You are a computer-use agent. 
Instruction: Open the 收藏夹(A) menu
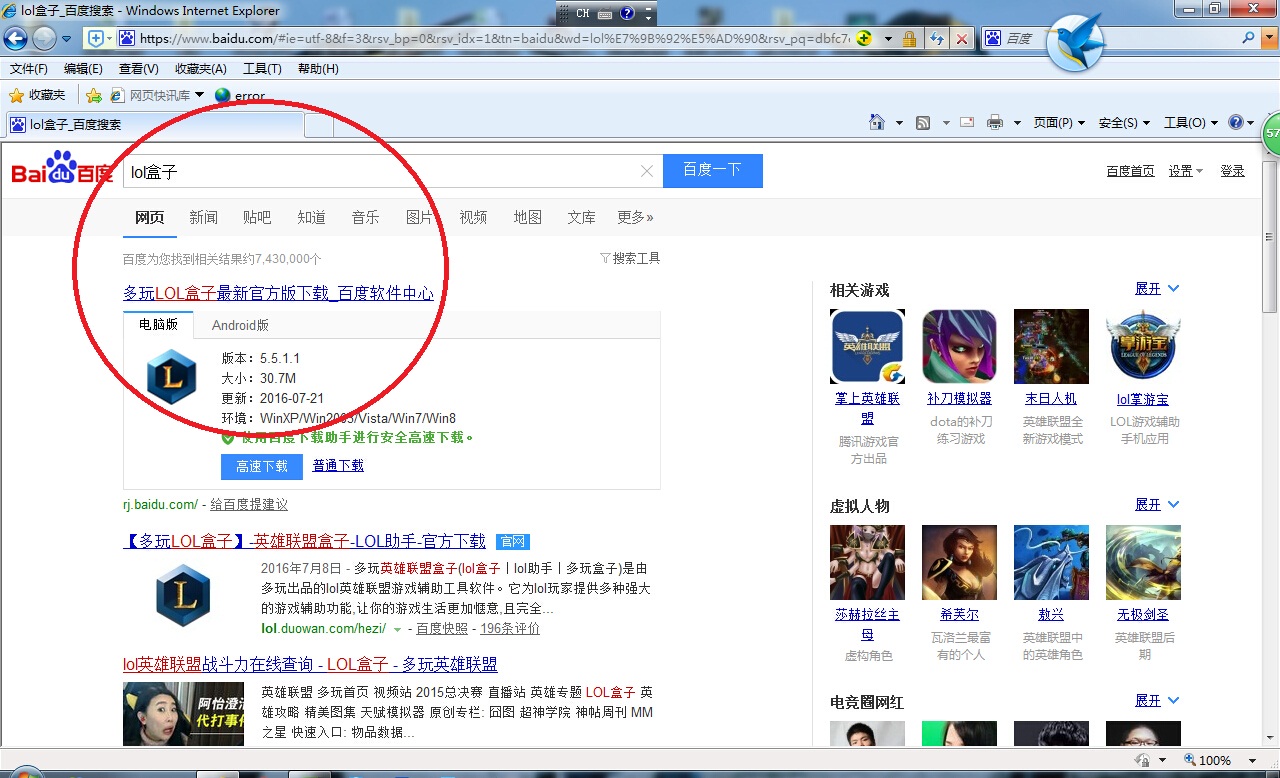click(x=200, y=69)
